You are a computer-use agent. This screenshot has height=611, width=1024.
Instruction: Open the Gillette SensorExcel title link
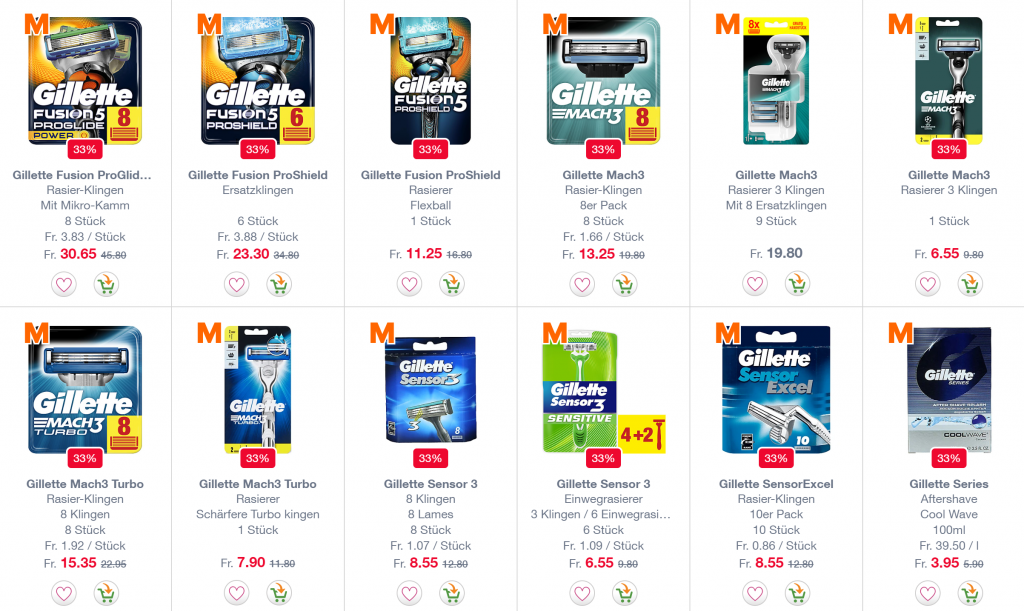776,484
